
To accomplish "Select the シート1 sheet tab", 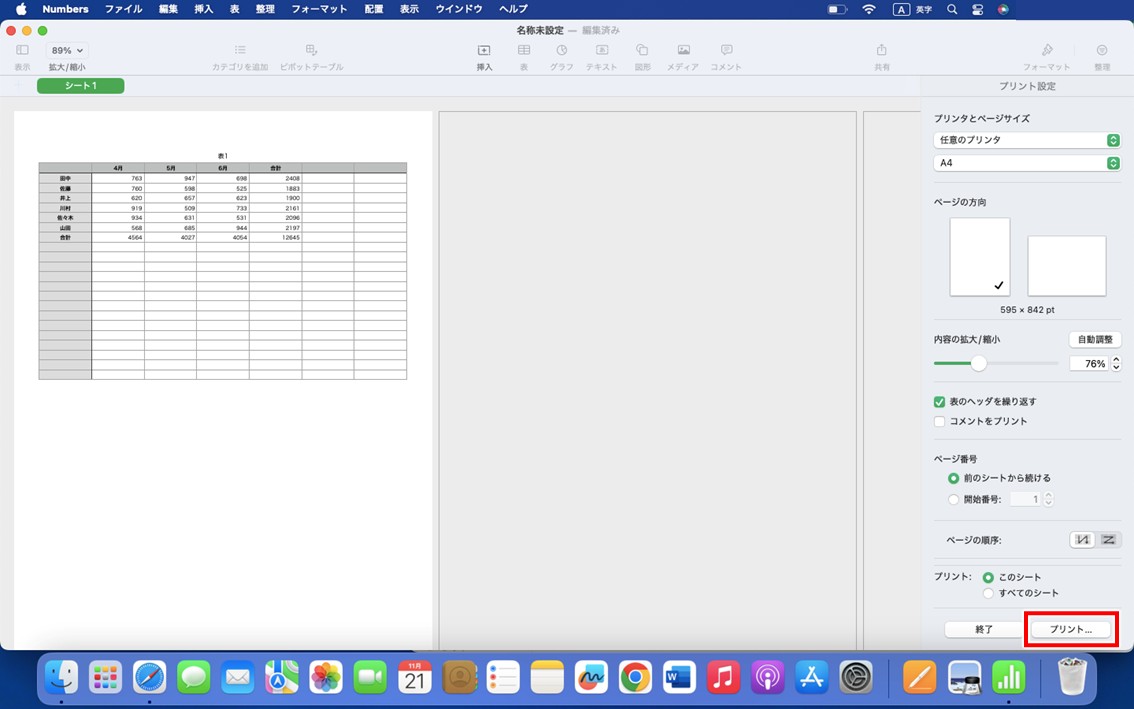I will coord(80,86).
